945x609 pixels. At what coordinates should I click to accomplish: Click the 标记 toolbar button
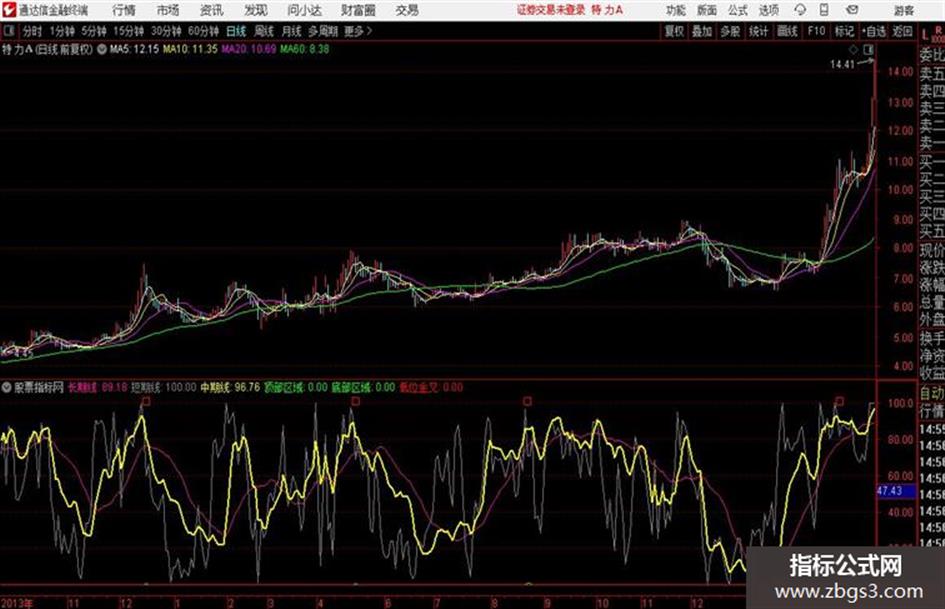tap(844, 31)
